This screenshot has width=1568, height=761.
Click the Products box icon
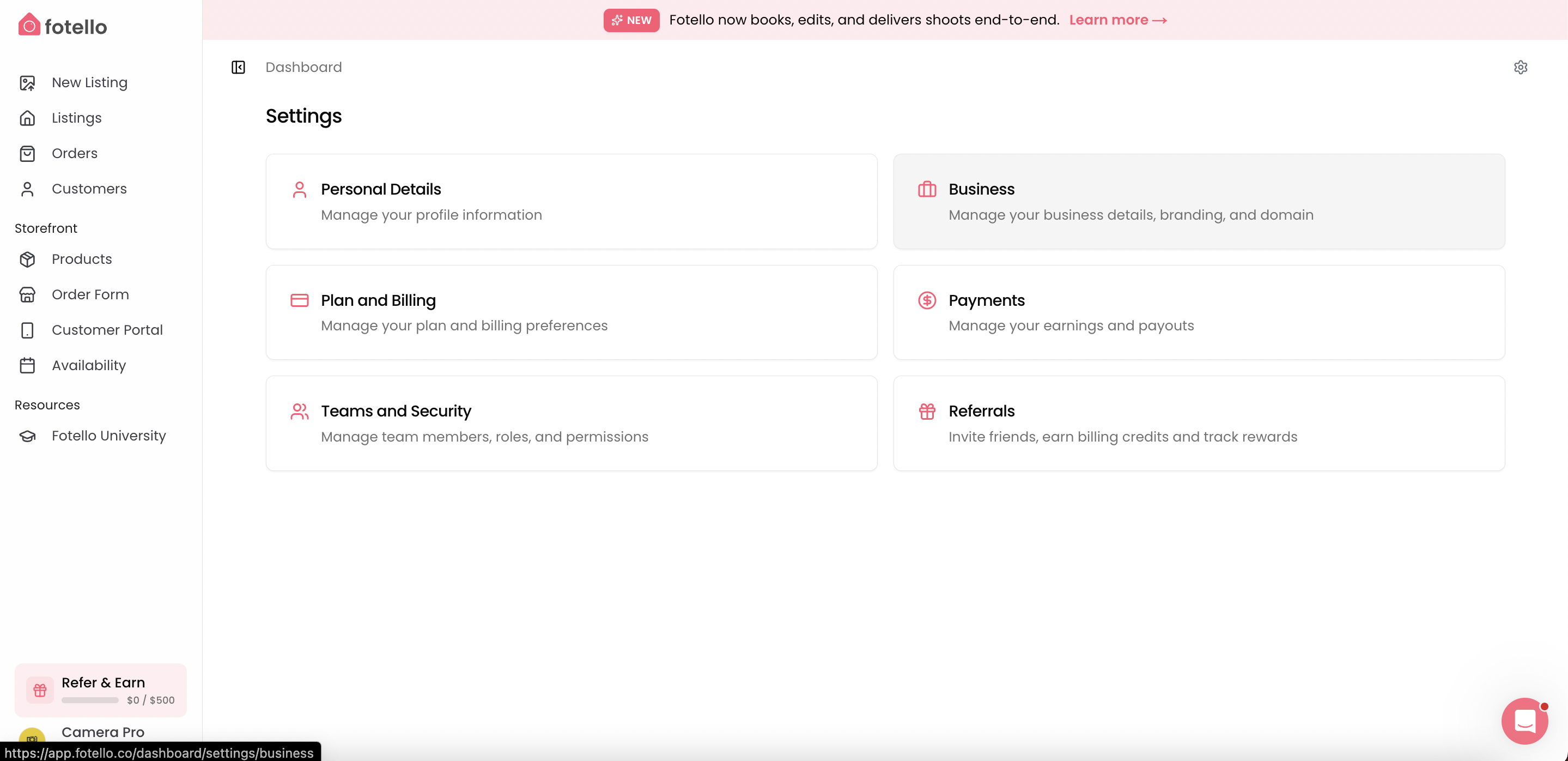click(27, 259)
